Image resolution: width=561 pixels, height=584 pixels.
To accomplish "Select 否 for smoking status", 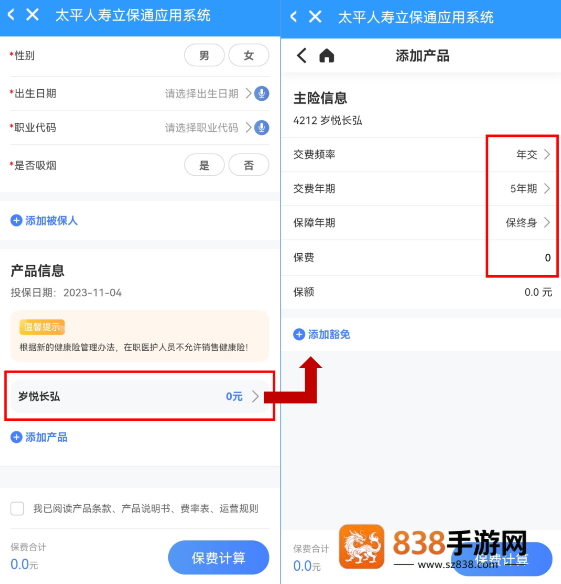I will [248, 165].
